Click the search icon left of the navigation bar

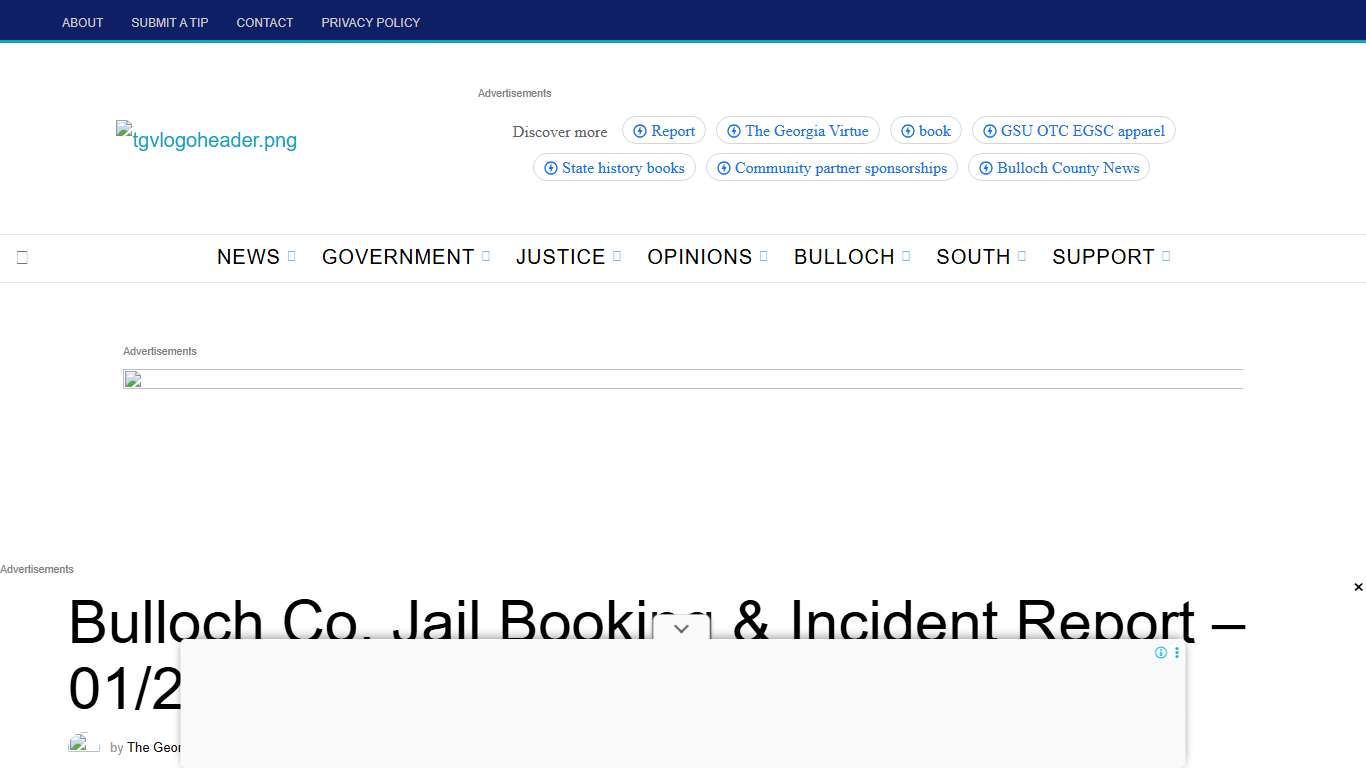[22, 257]
